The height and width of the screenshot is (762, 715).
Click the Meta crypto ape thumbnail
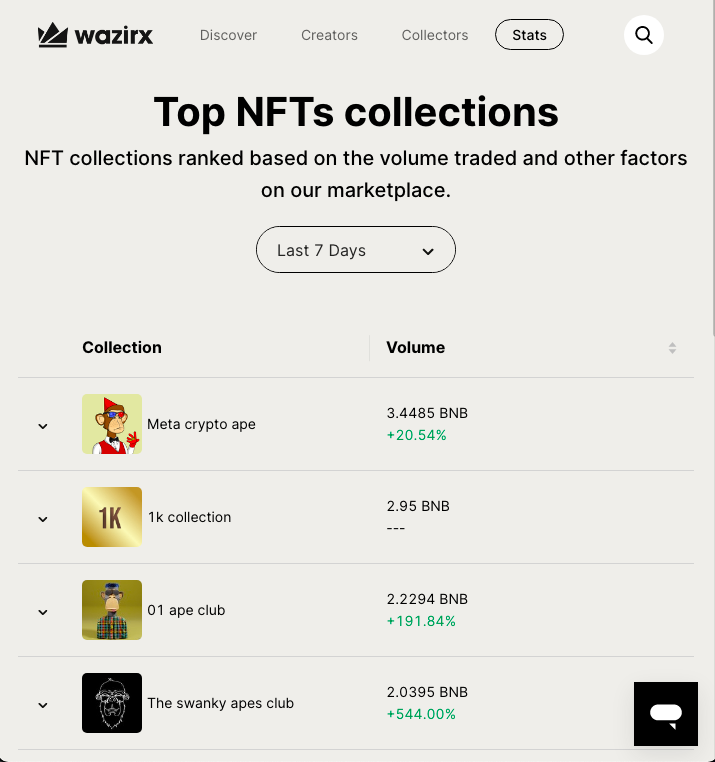[112, 424]
